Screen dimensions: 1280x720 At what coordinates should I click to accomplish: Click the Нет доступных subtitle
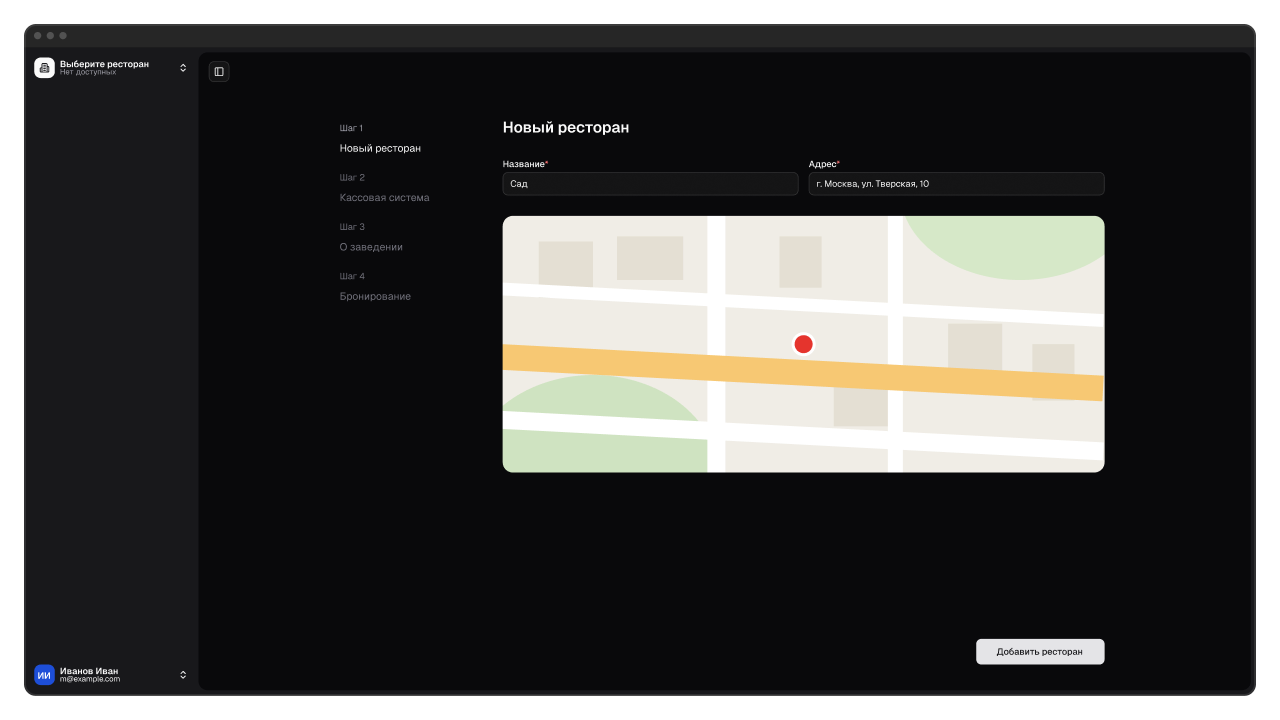(x=88, y=73)
